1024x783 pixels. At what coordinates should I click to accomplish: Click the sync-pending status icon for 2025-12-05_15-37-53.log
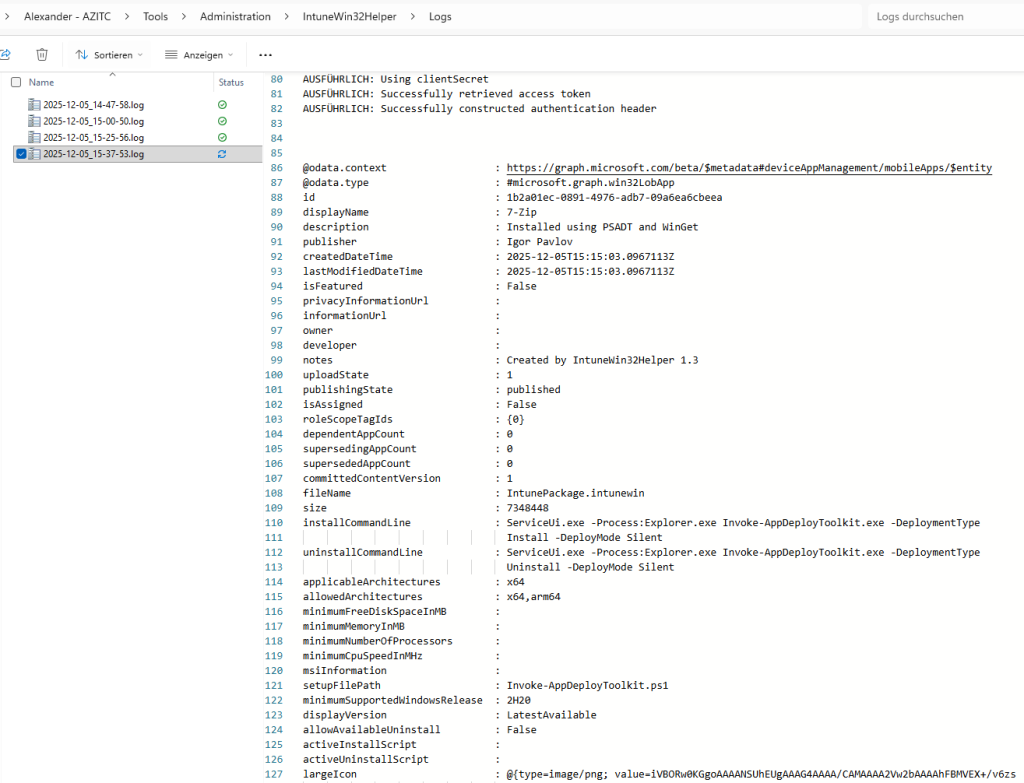pyautogui.click(x=222, y=154)
